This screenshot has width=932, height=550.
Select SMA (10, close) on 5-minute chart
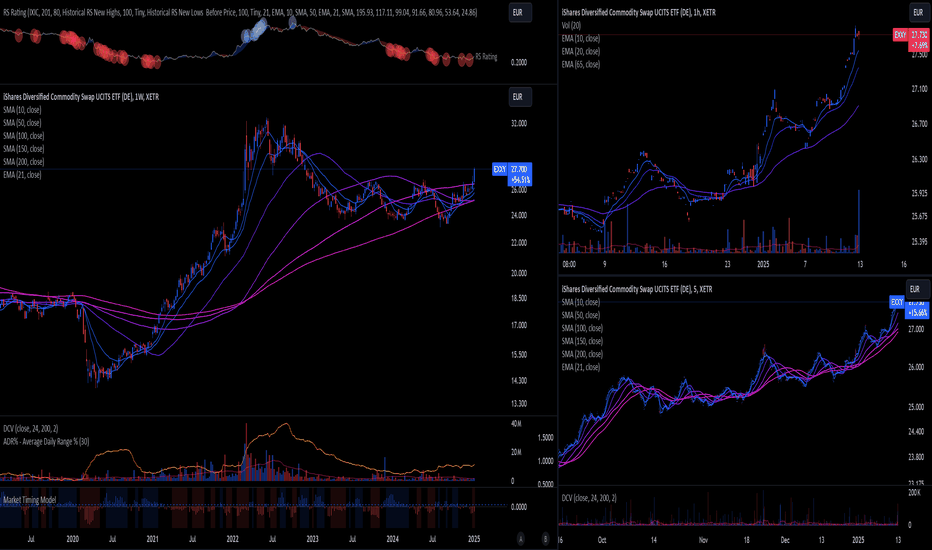(581, 303)
